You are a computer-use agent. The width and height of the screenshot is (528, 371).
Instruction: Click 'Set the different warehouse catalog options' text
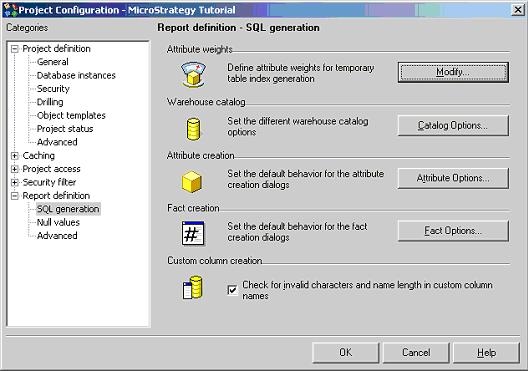pos(298,127)
